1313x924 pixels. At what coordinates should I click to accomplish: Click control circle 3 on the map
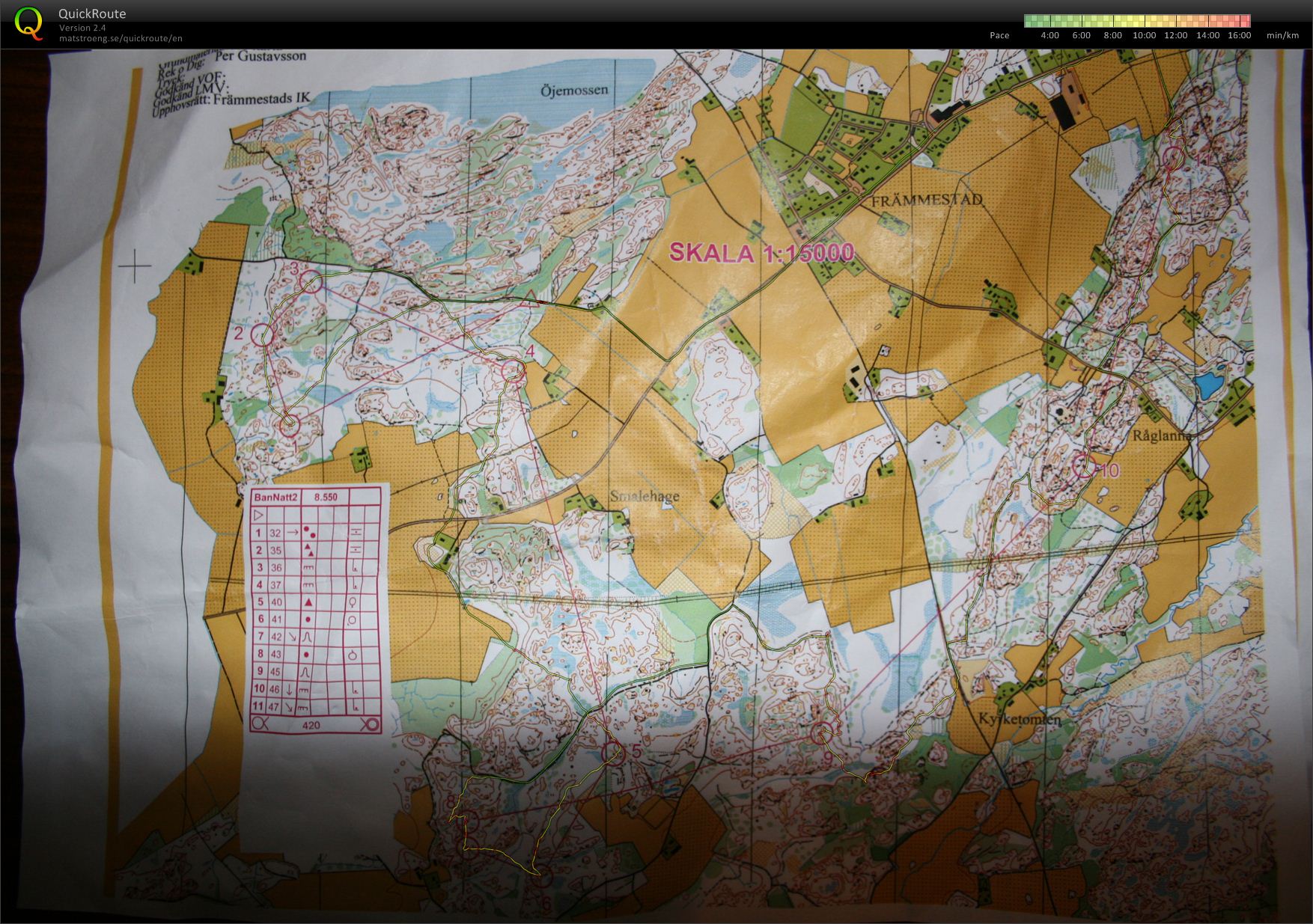[311, 282]
